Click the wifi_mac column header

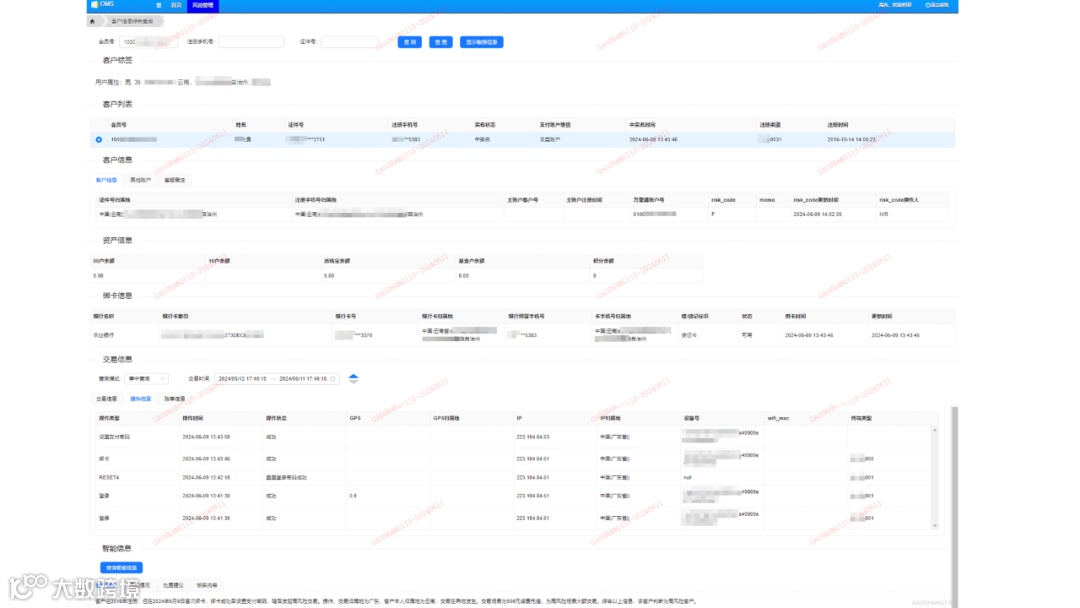tap(778, 418)
